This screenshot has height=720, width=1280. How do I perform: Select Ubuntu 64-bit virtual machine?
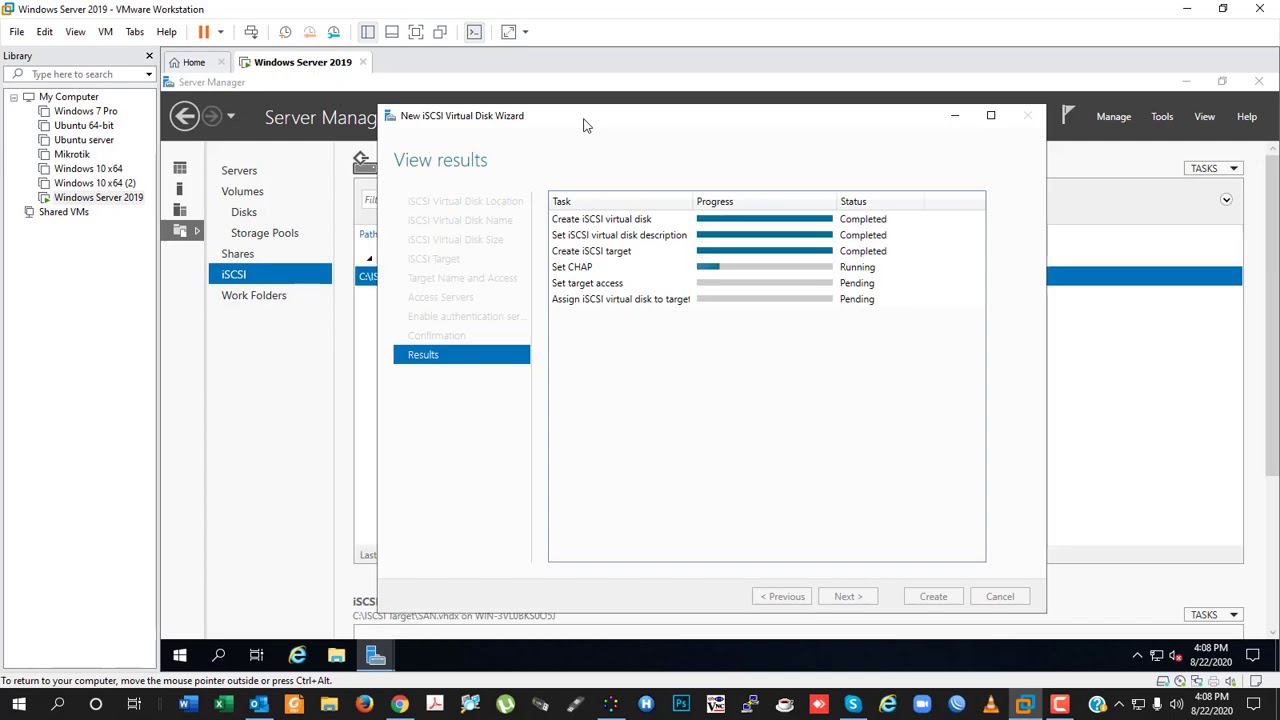84,126
